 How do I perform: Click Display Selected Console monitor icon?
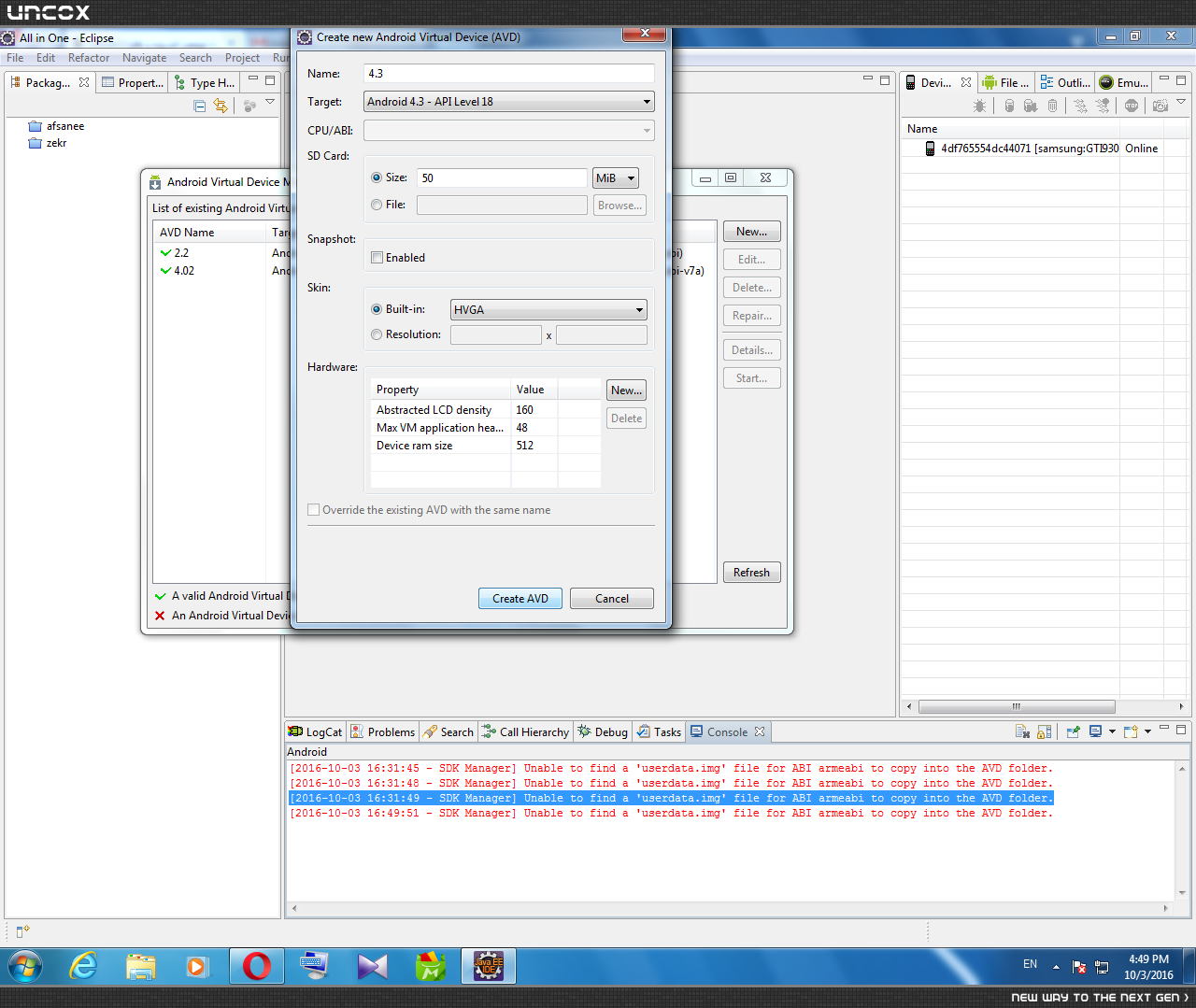(1095, 731)
